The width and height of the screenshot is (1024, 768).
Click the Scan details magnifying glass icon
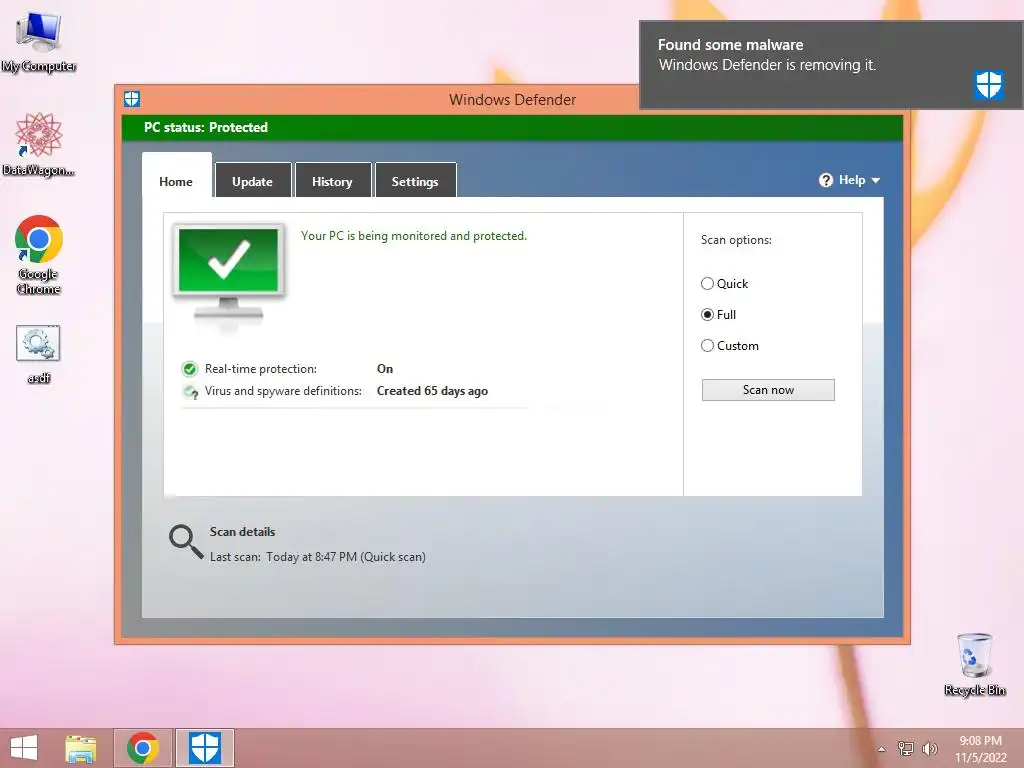point(185,541)
